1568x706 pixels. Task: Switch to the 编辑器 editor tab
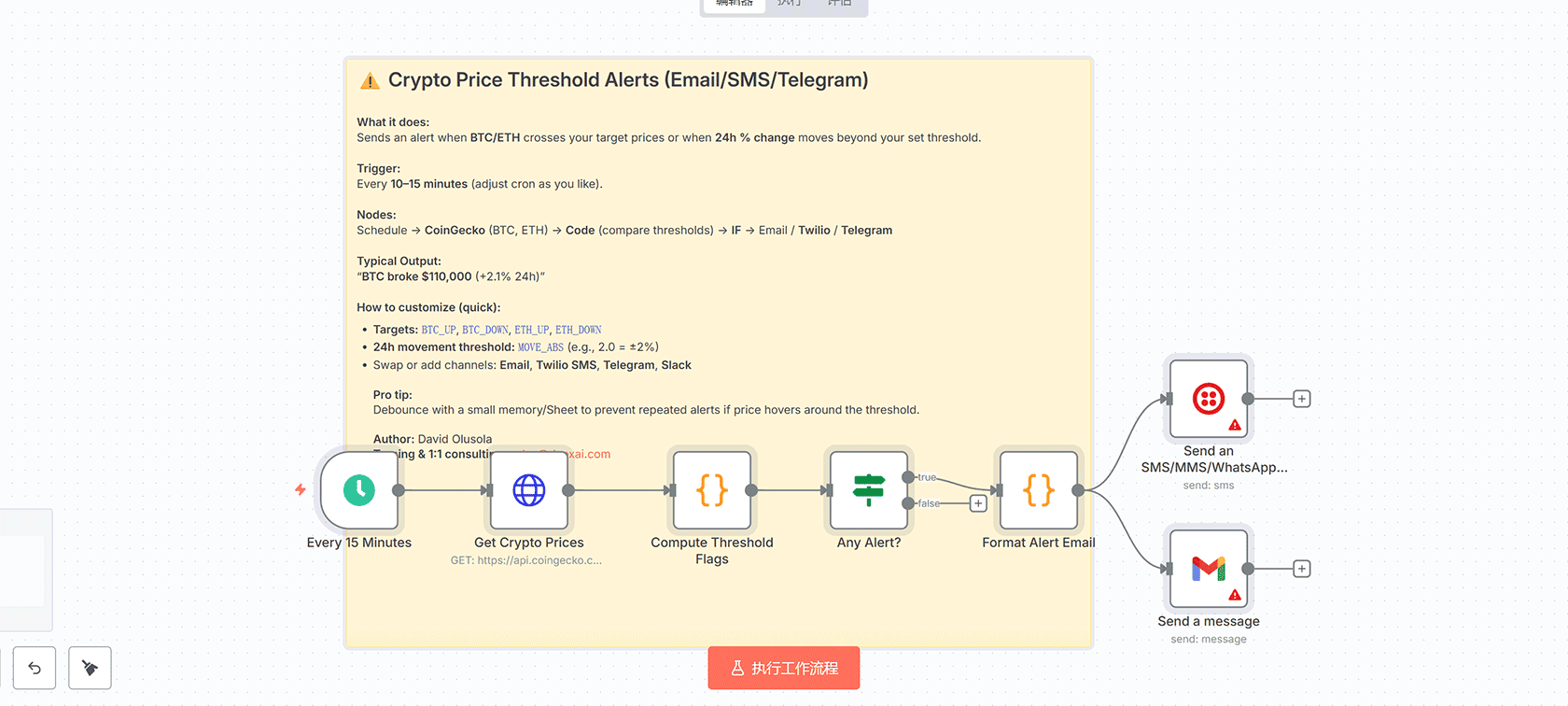coord(735,4)
